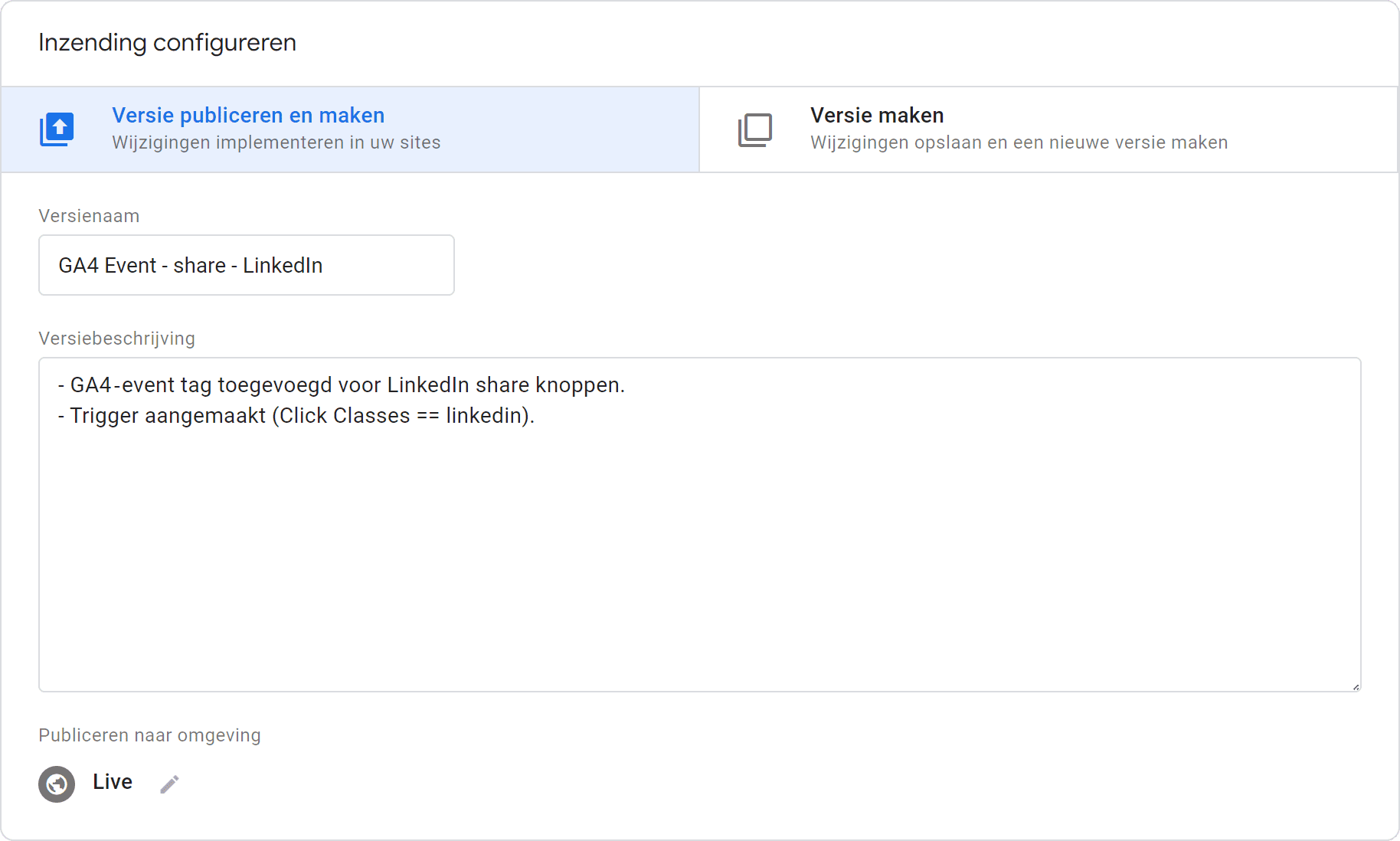Click the 'Inzending configureren' heading
Screen dimensions: 1400x841
[x=167, y=43]
